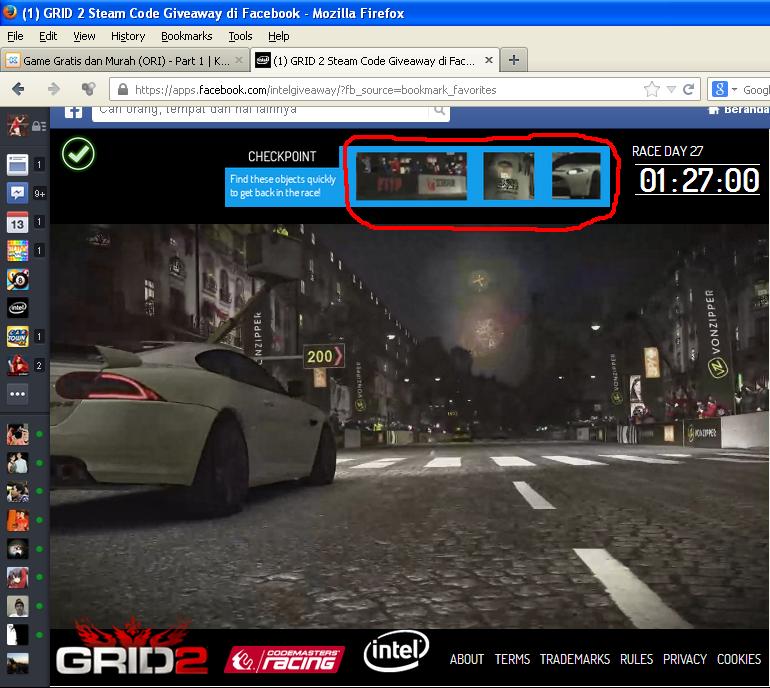Switch to the Game Gratis dan Murah tab
The width and height of the screenshot is (770, 688).
[126, 60]
